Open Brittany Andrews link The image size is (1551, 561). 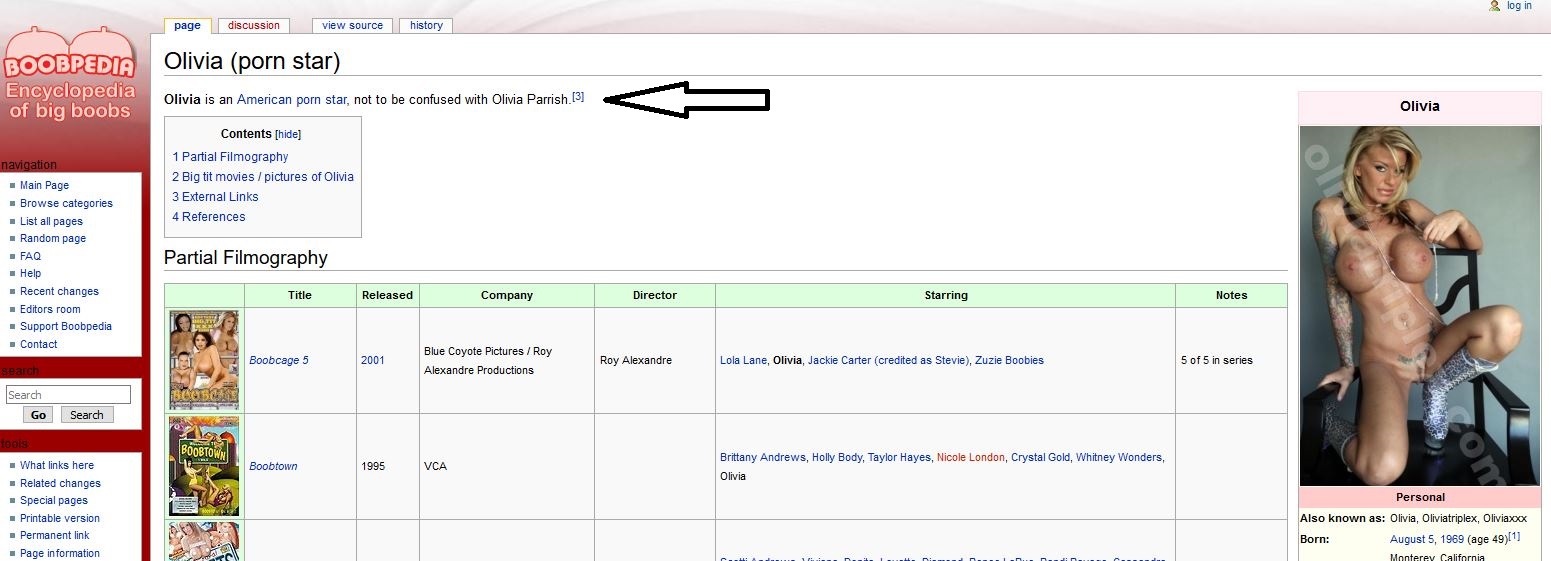pos(762,457)
